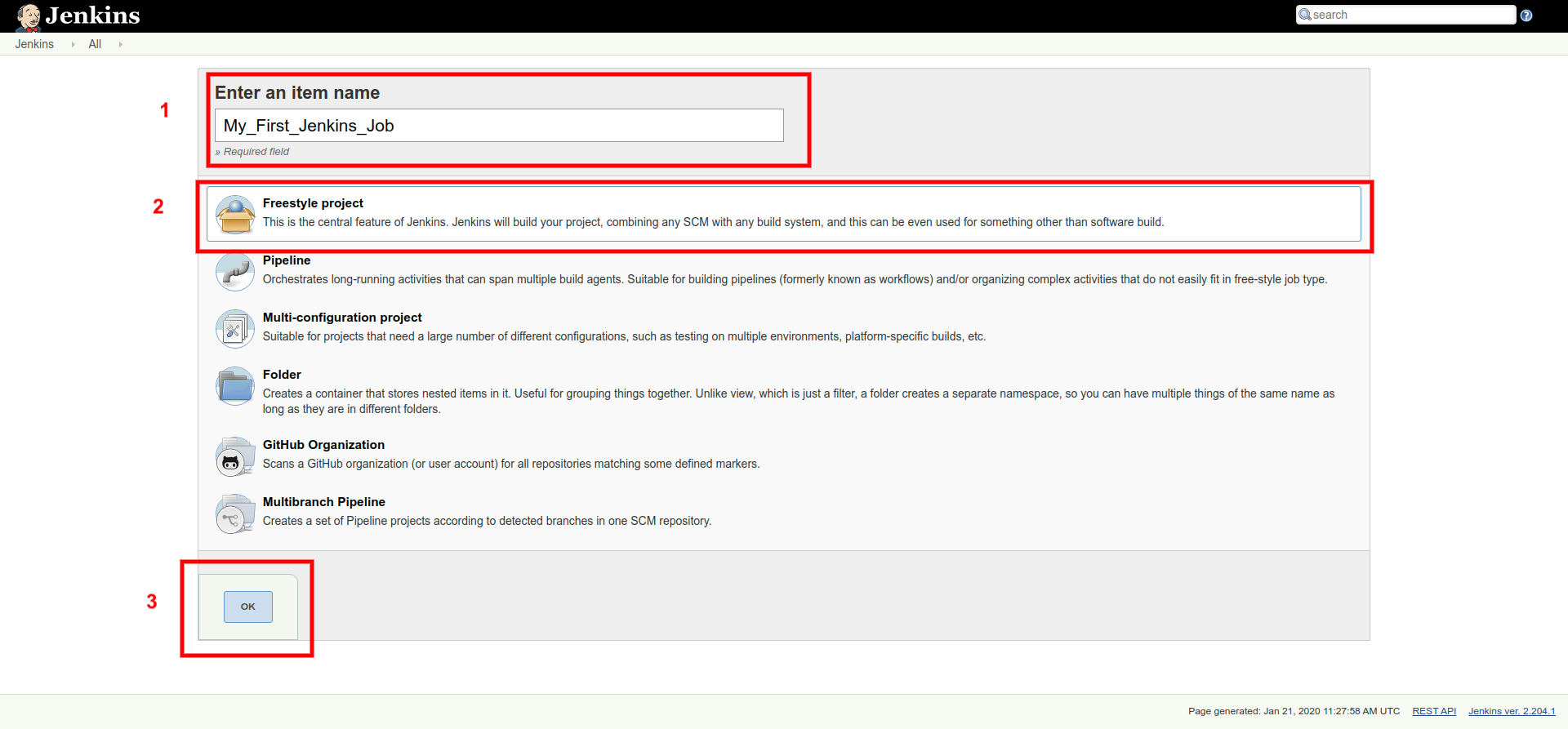Viewport: 1568px width, 729px height.
Task: Click the Folder description about nested items
Action: coord(799,401)
